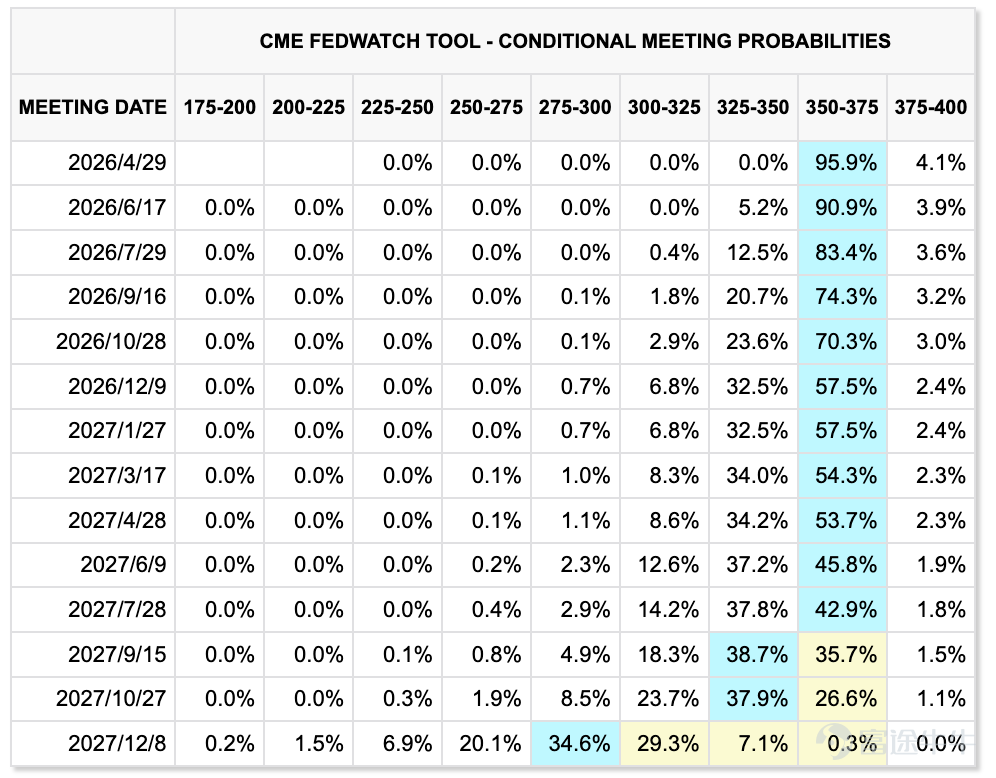Click the yellow 35.7% probability cell

(x=842, y=654)
